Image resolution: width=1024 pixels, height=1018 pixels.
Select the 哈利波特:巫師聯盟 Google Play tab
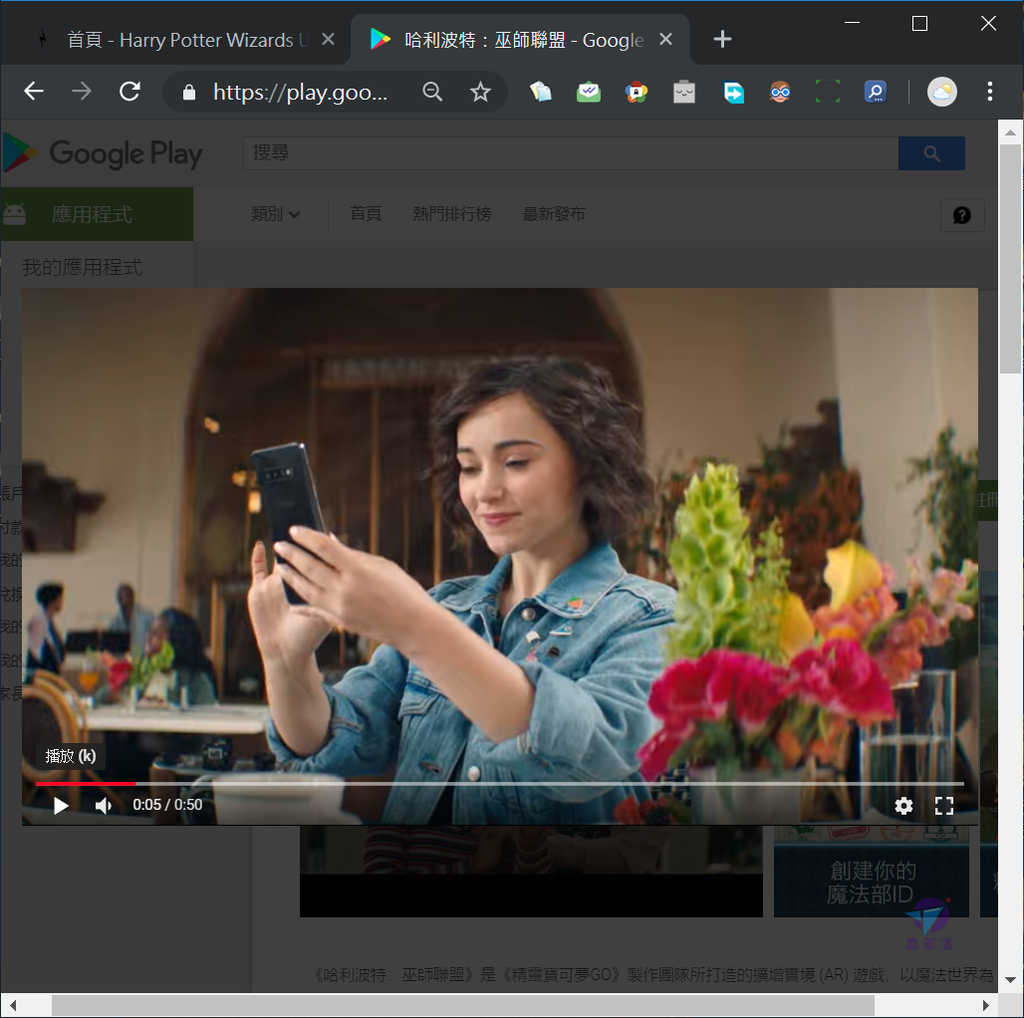pos(520,39)
